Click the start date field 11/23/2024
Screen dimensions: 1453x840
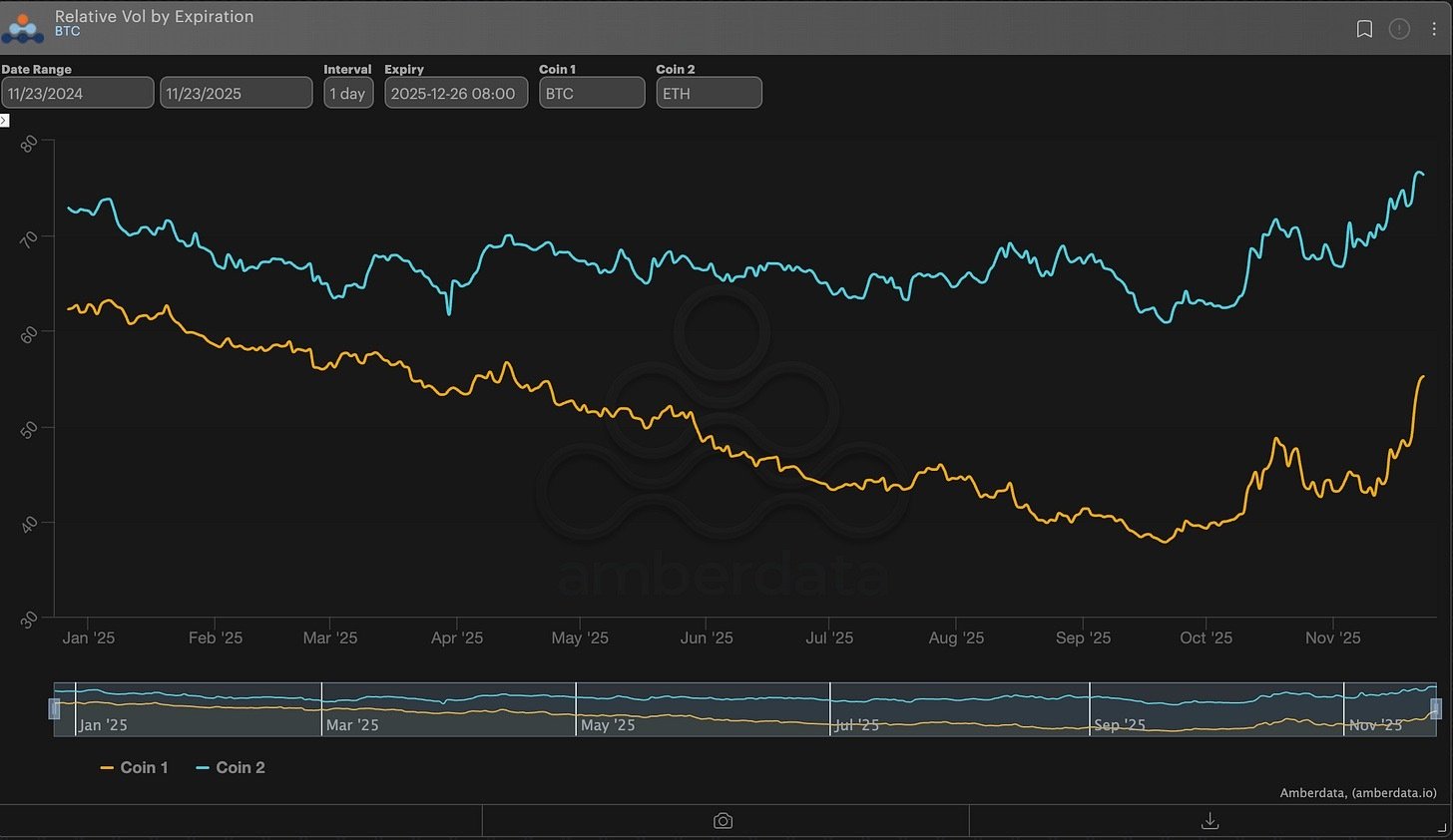(77, 92)
